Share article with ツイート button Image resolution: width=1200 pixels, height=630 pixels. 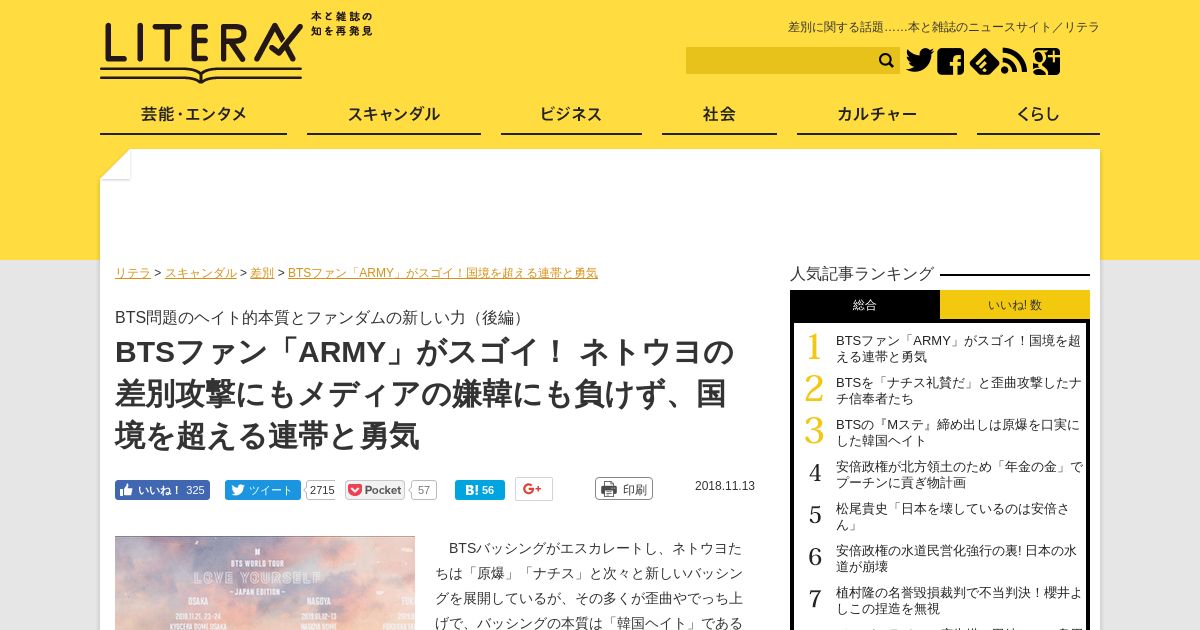tap(263, 490)
